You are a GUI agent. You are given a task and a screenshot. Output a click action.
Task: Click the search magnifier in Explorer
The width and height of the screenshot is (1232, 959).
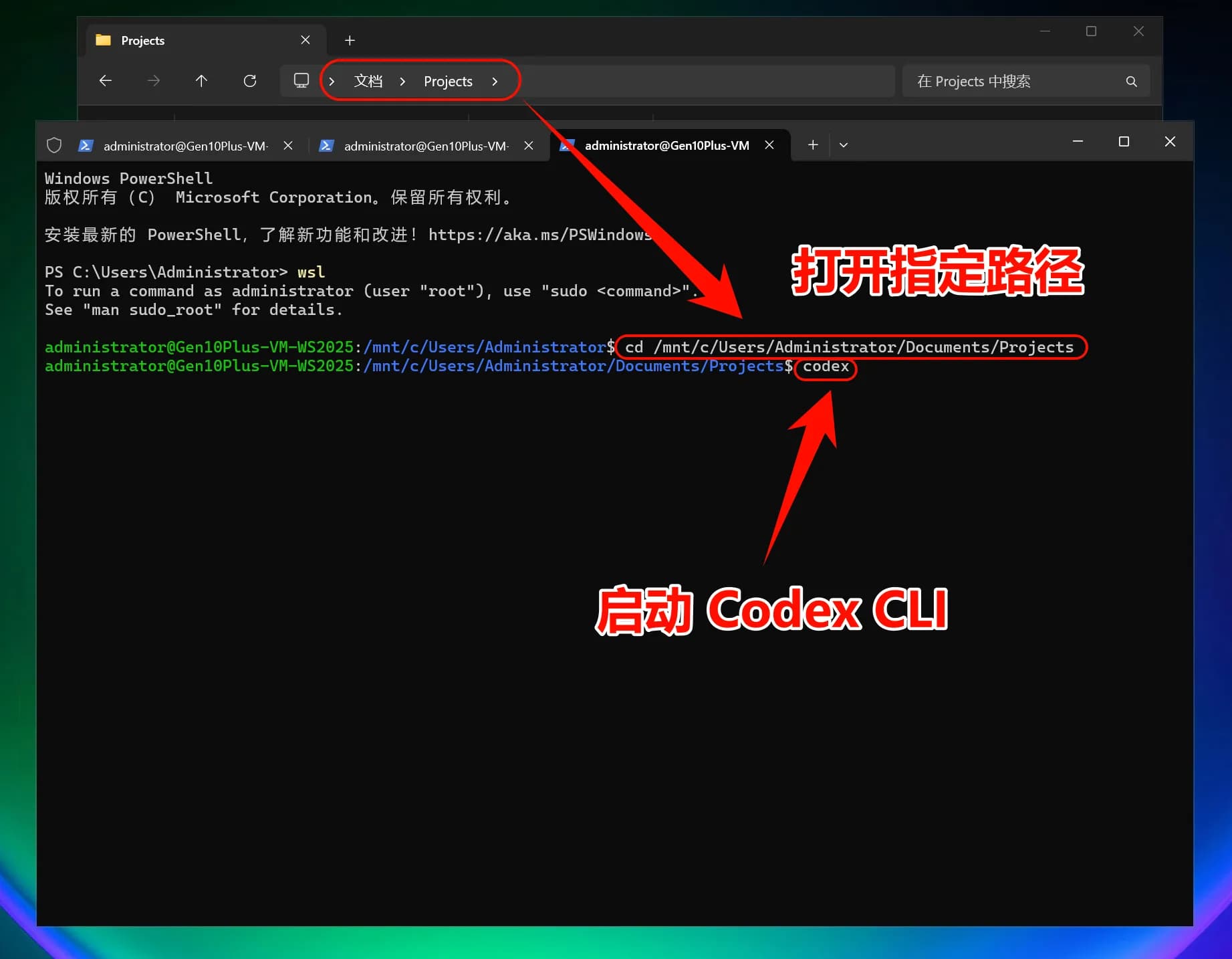(x=1131, y=82)
